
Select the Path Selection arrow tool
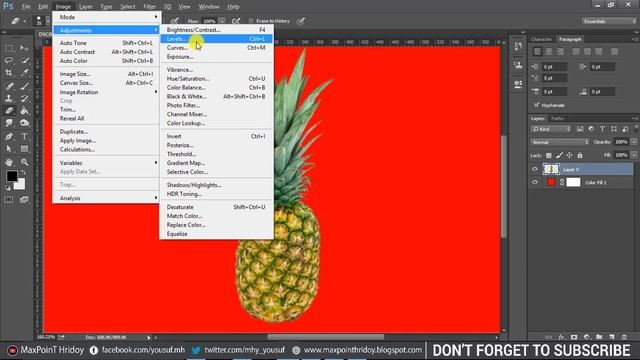pyautogui.click(x=9, y=149)
